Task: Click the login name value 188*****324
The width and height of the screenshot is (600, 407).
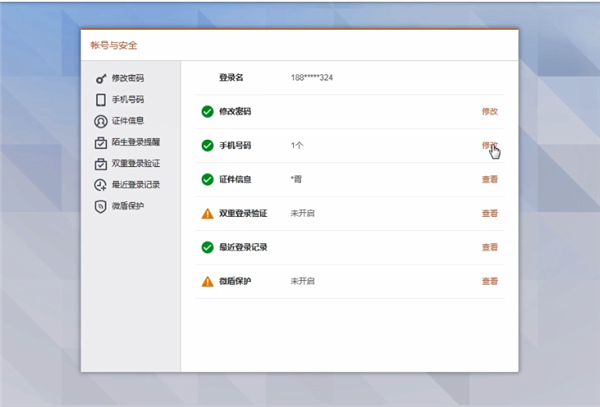Action: coord(312,78)
